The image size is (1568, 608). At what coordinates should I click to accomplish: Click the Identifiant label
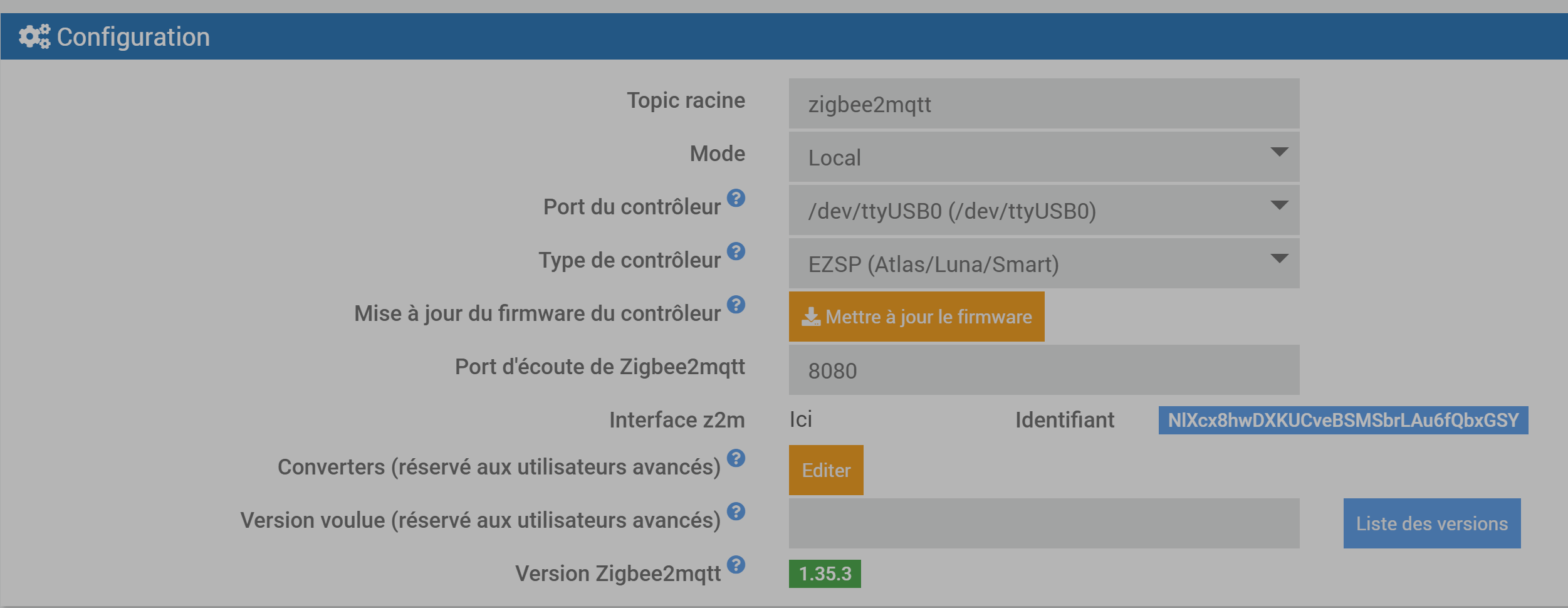click(x=1065, y=420)
